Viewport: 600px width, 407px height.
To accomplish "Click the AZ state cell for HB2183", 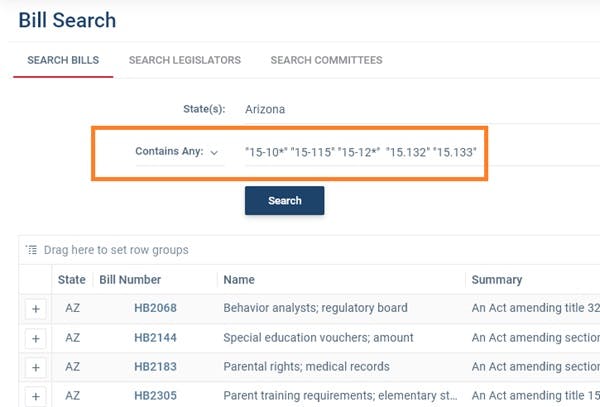I will click(x=72, y=366).
